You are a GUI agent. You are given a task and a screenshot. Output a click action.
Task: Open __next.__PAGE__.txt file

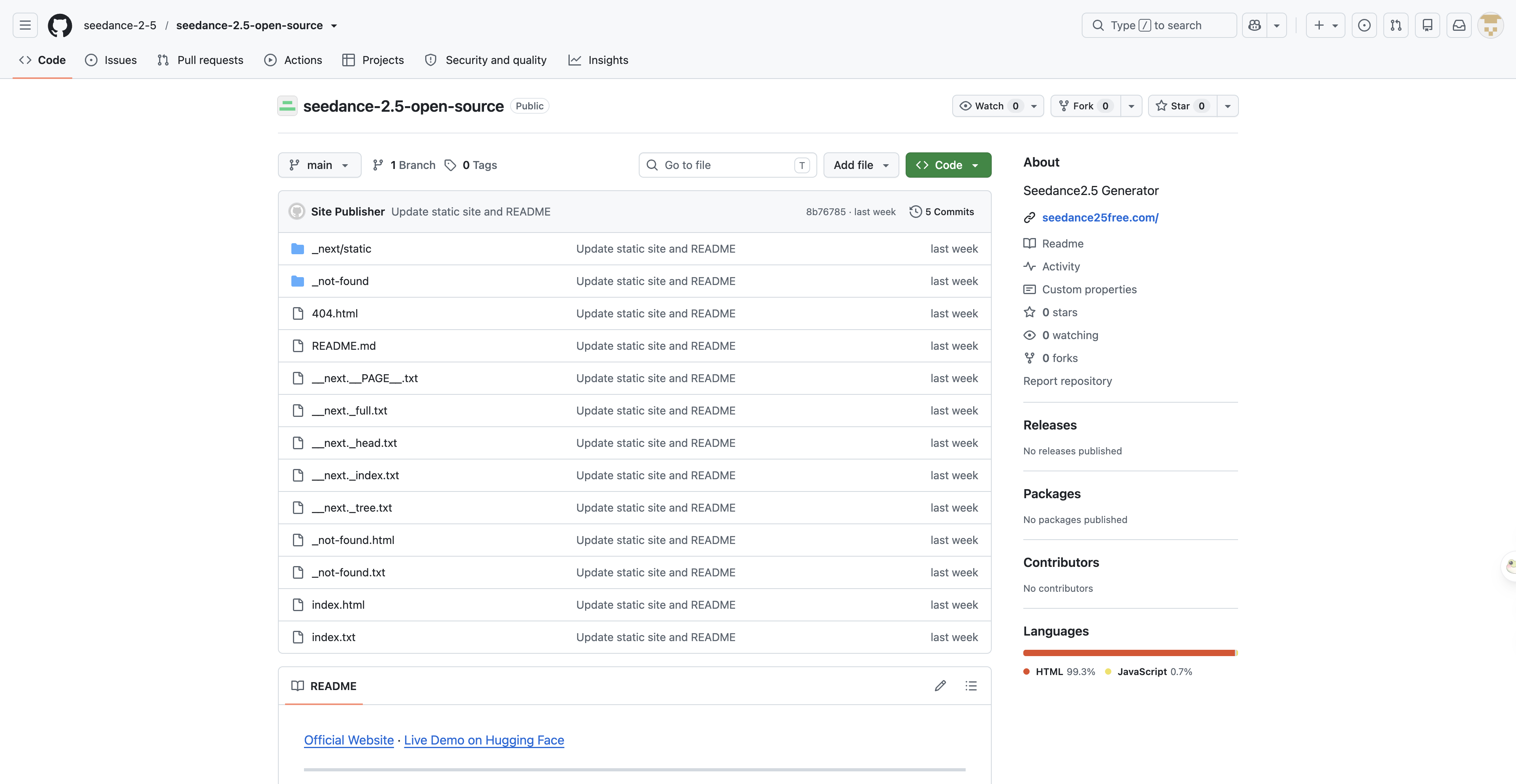(x=365, y=379)
